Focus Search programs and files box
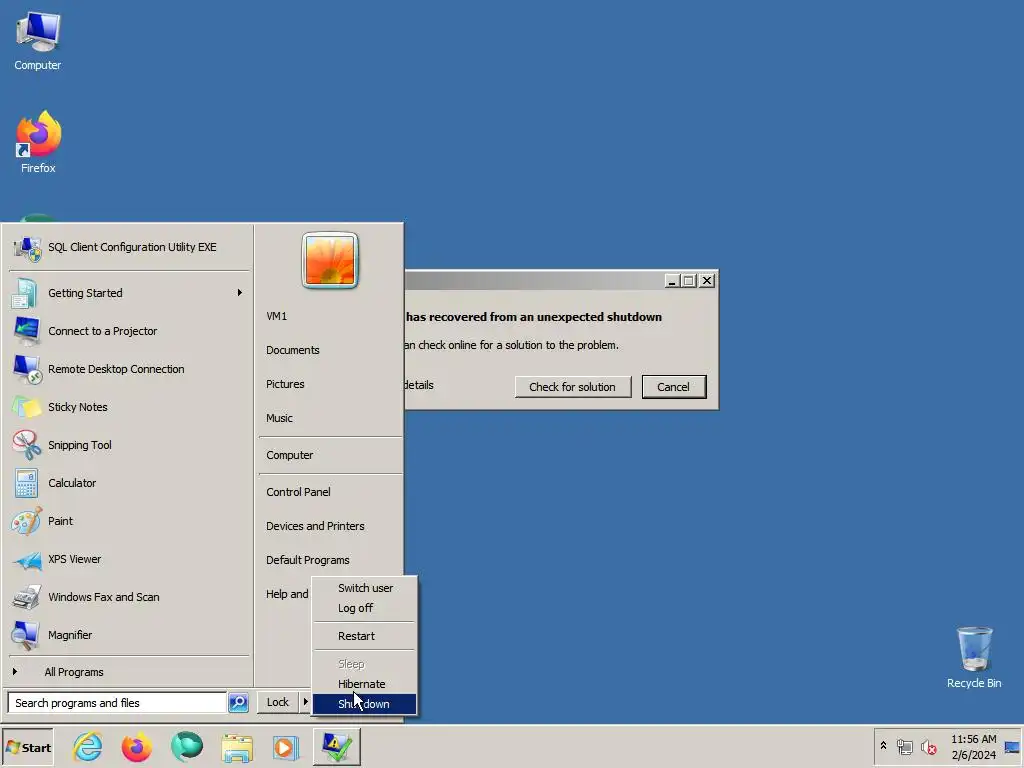The width and height of the screenshot is (1024, 768). (x=117, y=703)
